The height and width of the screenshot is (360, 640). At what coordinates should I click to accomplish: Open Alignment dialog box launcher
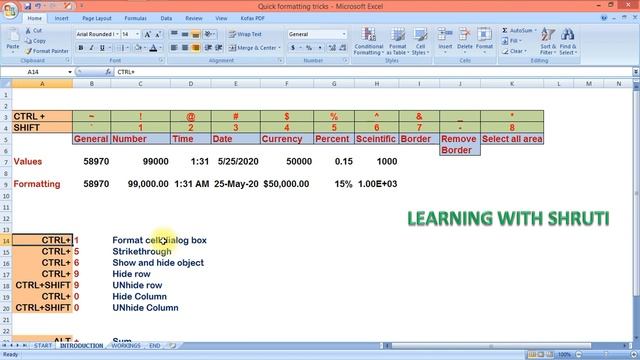pyautogui.click(x=280, y=60)
